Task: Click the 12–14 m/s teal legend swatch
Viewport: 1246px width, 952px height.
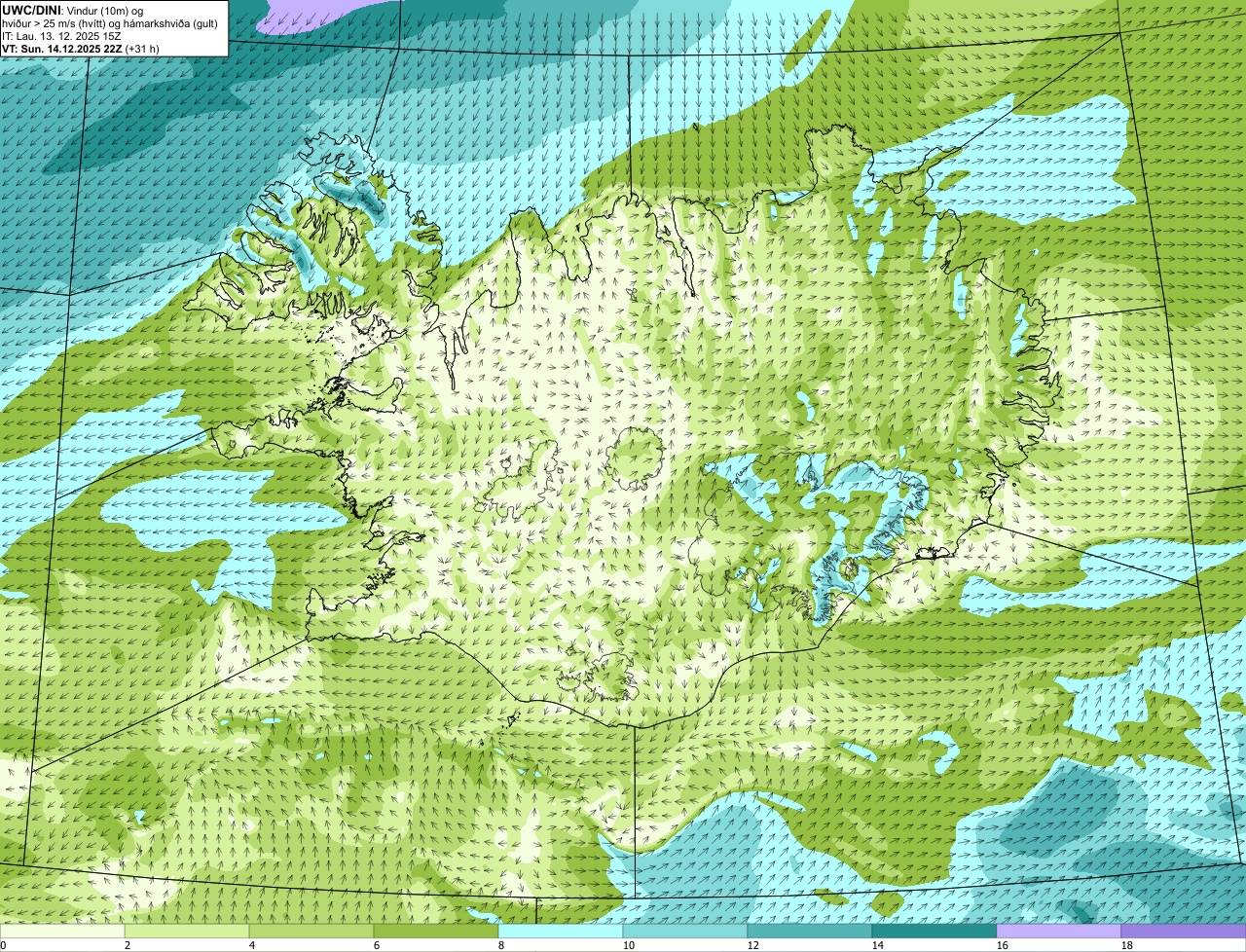Action: (810, 932)
